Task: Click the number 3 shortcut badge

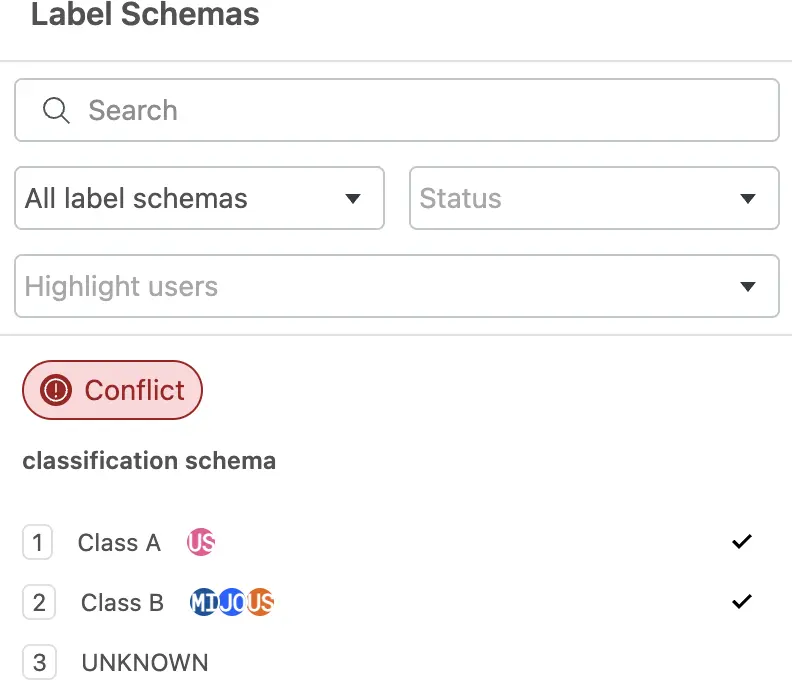Action: (x=39, y=662)
